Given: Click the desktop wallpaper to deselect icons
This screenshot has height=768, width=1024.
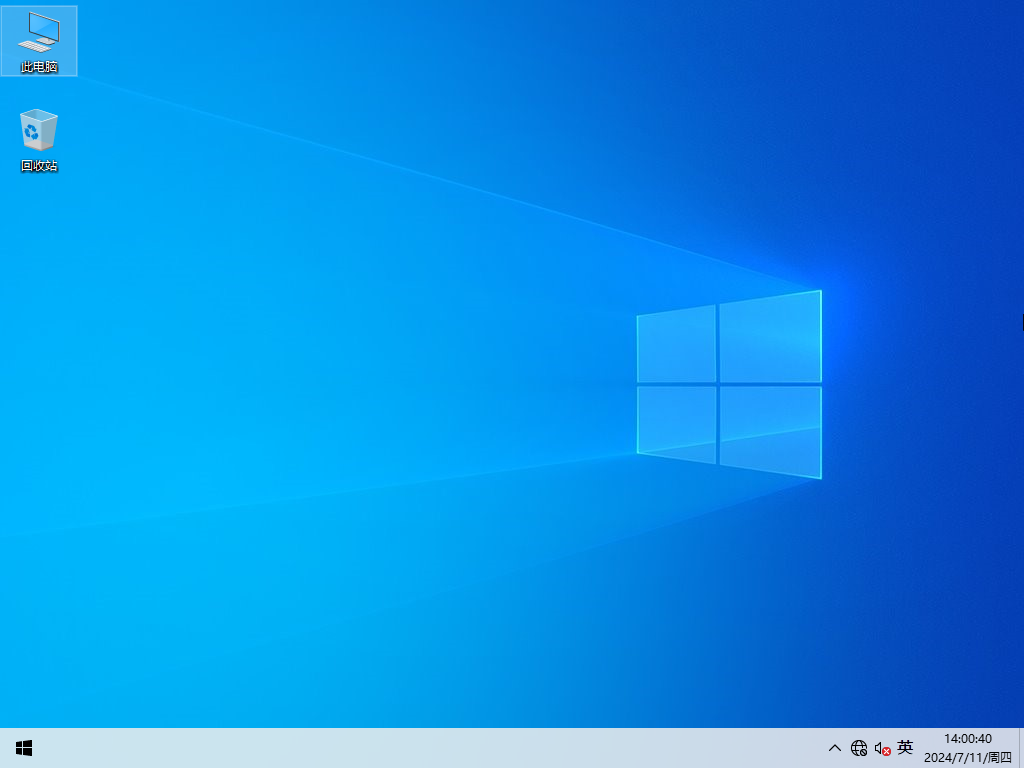Looking at the screenshot, I should (500, 400).
